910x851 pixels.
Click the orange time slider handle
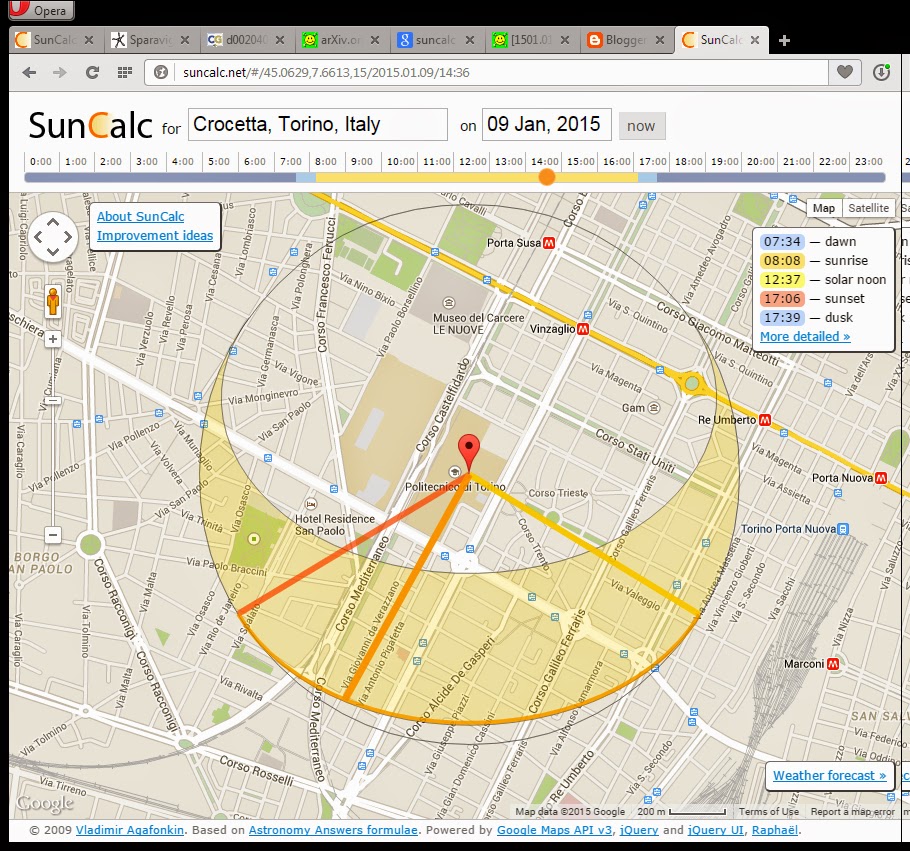[x=546, y=177]
